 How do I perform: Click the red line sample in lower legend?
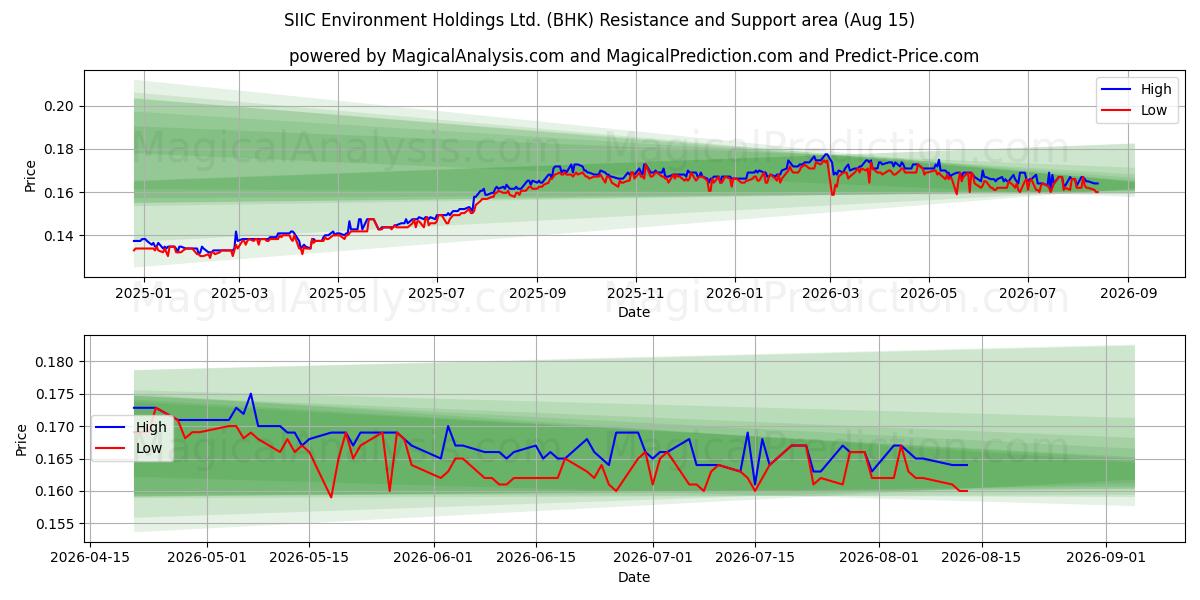click(x=112, y=449)
